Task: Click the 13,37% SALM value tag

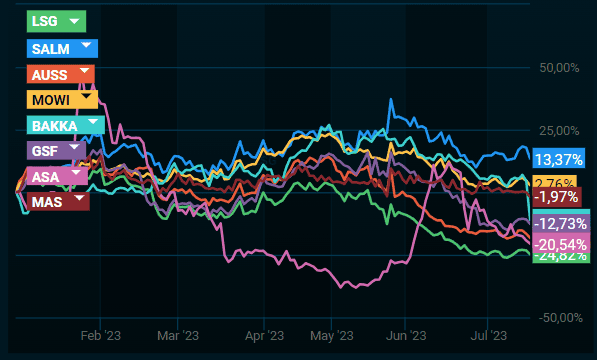Action: pyautogui.click(x=559, y=159)
